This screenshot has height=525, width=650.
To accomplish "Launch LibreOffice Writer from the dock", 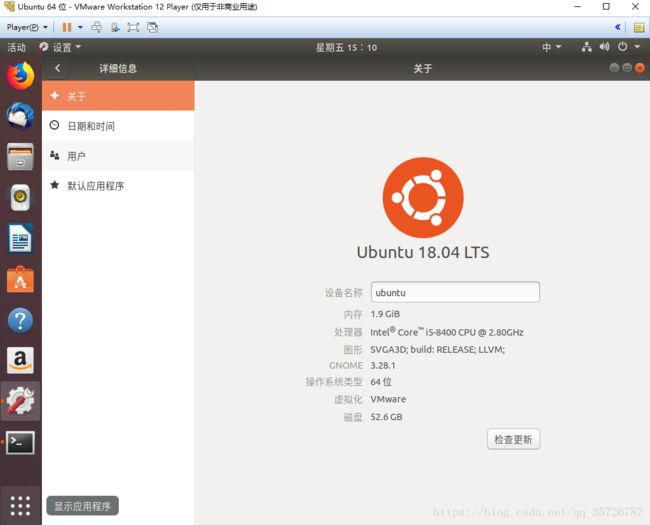I will click(x=20, y=238).
